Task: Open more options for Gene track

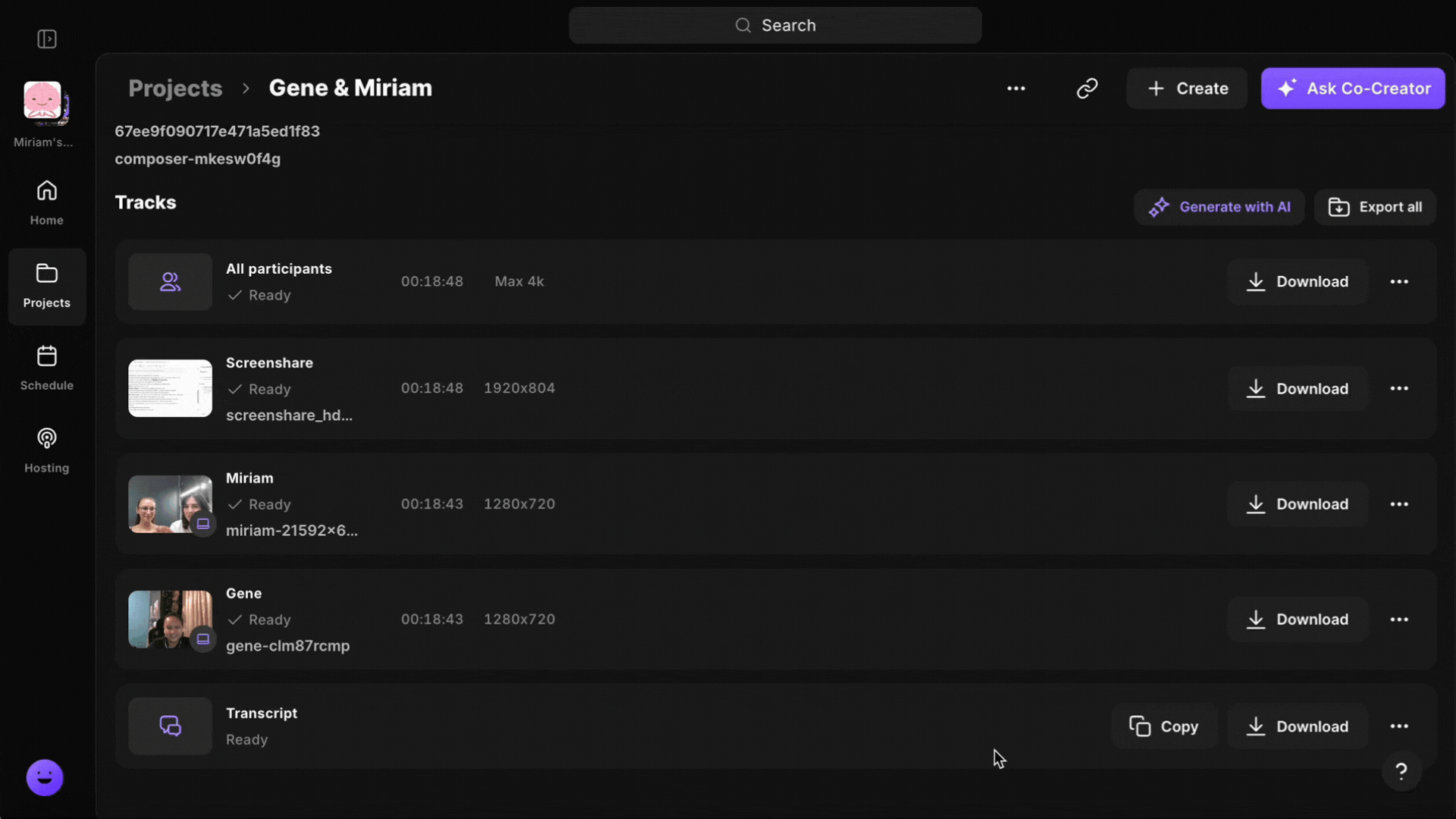Action: 1399,620
